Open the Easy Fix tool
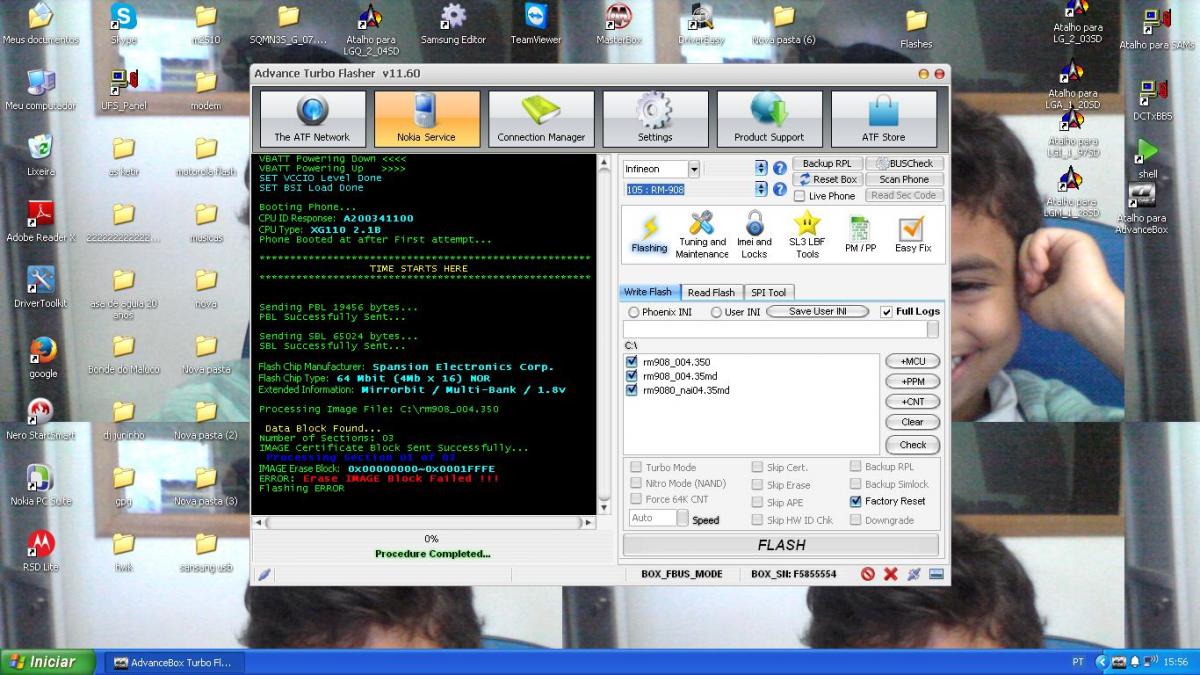 pyautogui.click(x=912, y=235)
